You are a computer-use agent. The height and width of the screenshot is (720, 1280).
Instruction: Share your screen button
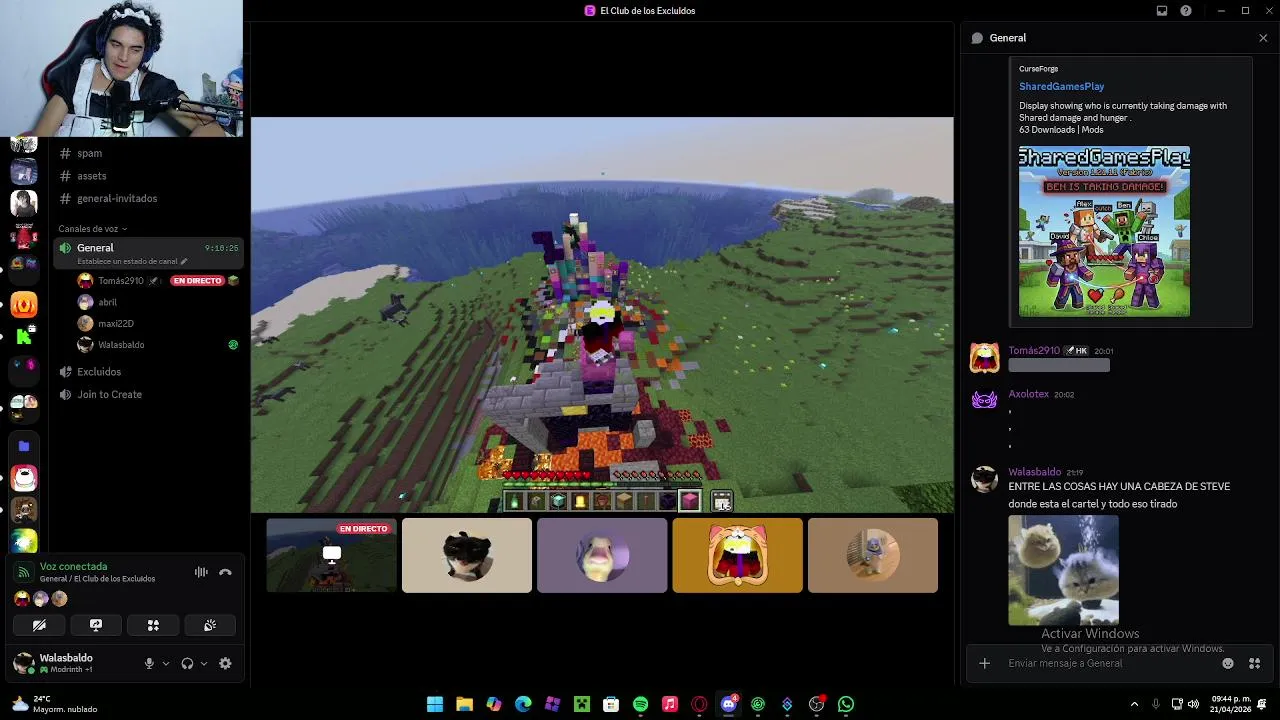point(96,625)
